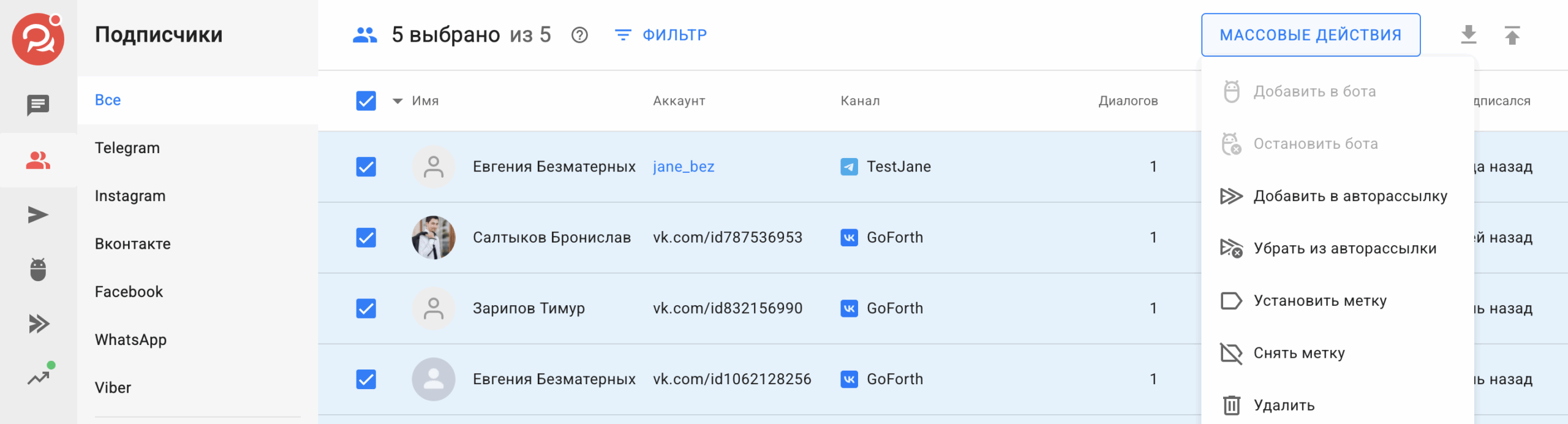Screen dimensions: 1568x424
Task: Switch to the Telegram subscribers list
Action: (127, 148)
